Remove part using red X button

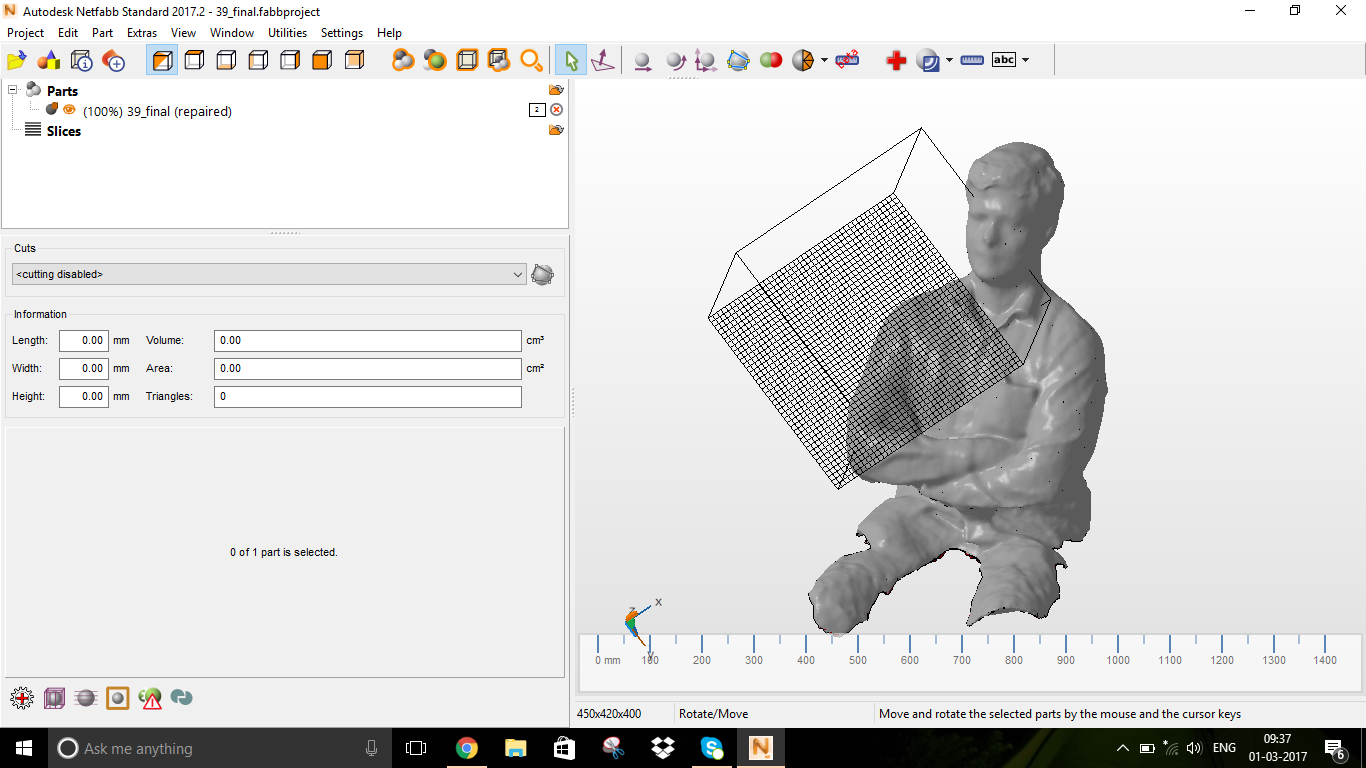556,110
